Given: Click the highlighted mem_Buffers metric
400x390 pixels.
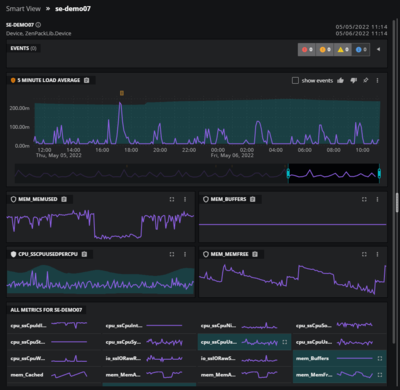Looking at the screenshot, I should [340, 358].
